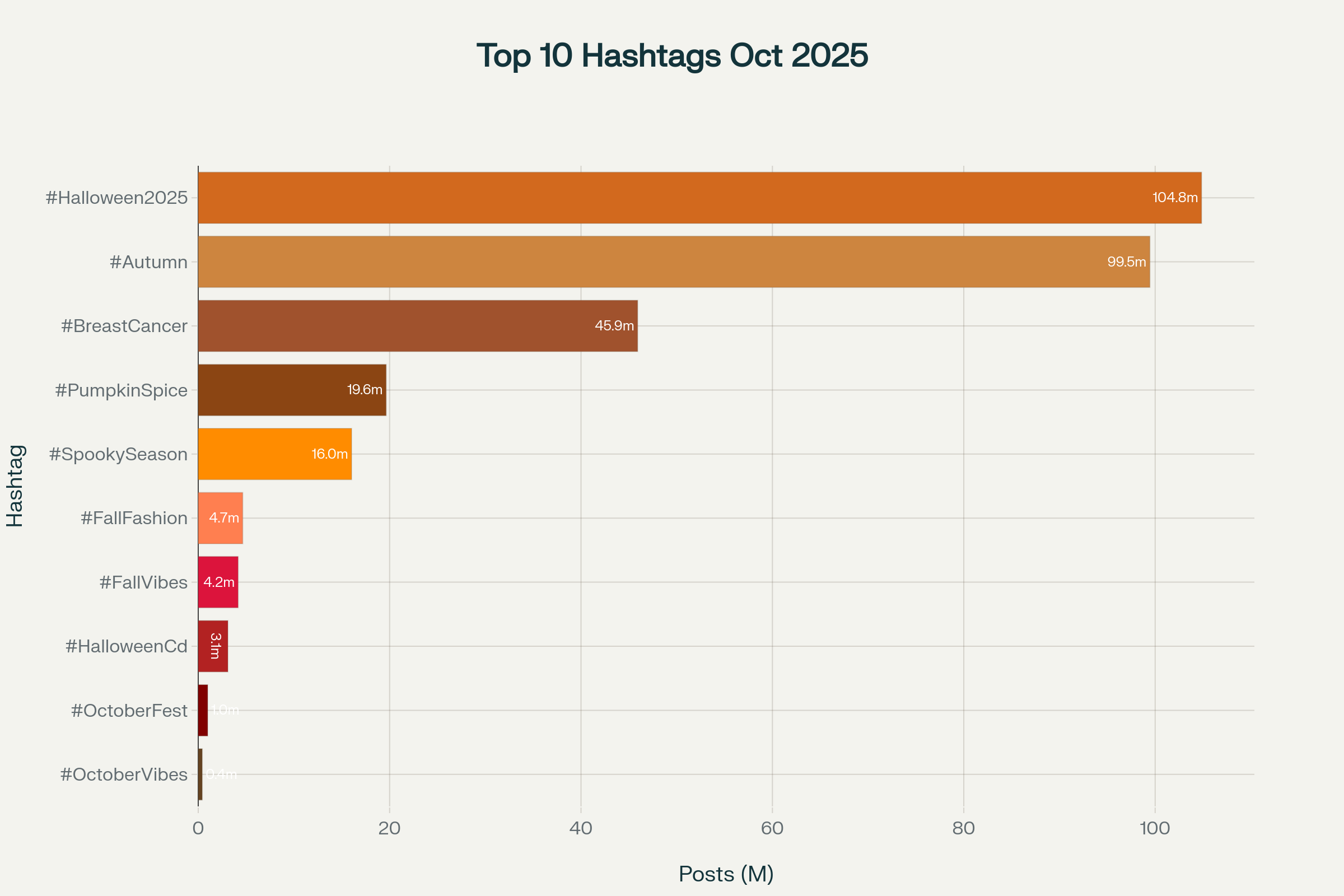Click the #OctoberFest dark red bar
1344x896 pixels.
(203, 710)
